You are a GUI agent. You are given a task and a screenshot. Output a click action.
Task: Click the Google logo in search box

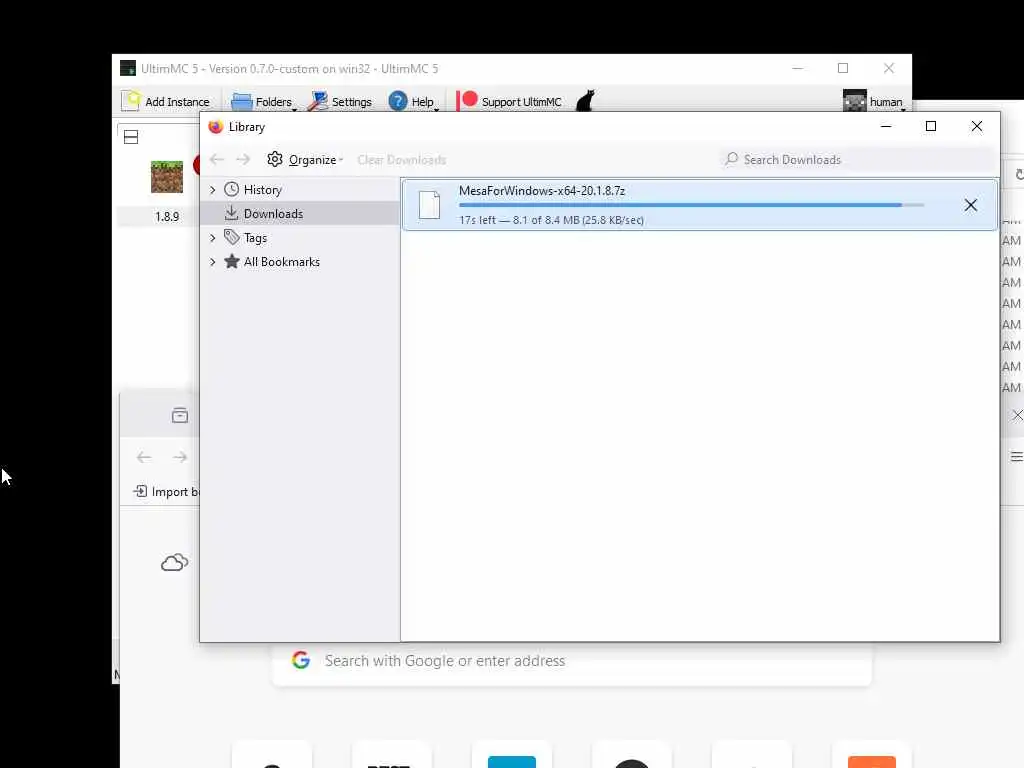(x=300, y=660)
